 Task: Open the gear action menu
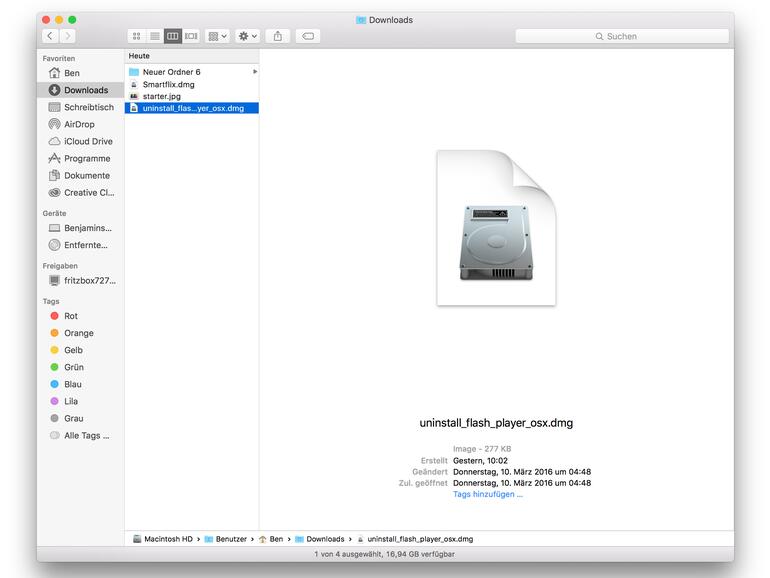pos(247,36)
